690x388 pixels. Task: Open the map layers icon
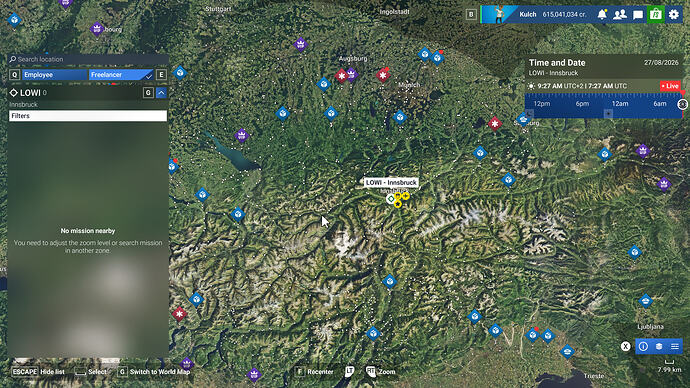click(x=659, y=347)
